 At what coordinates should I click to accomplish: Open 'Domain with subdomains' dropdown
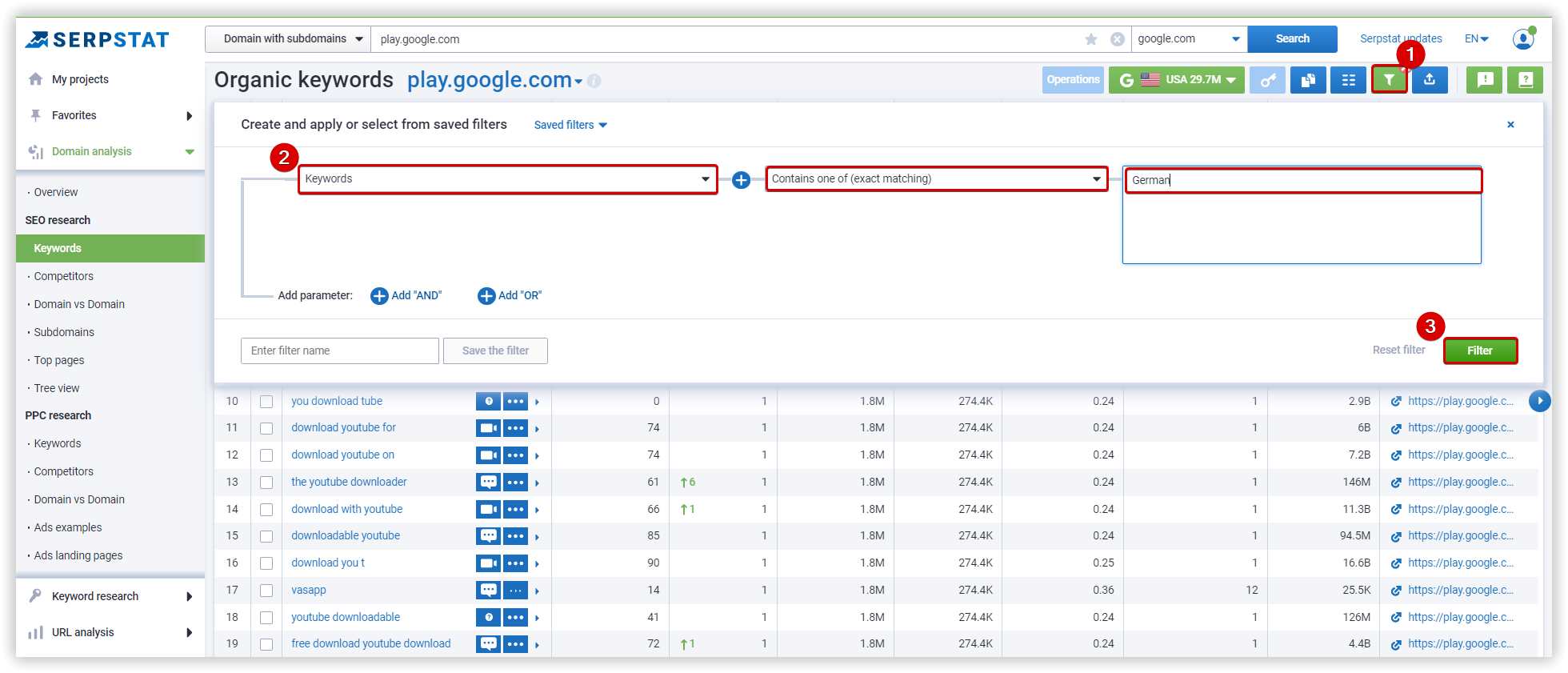288,39
